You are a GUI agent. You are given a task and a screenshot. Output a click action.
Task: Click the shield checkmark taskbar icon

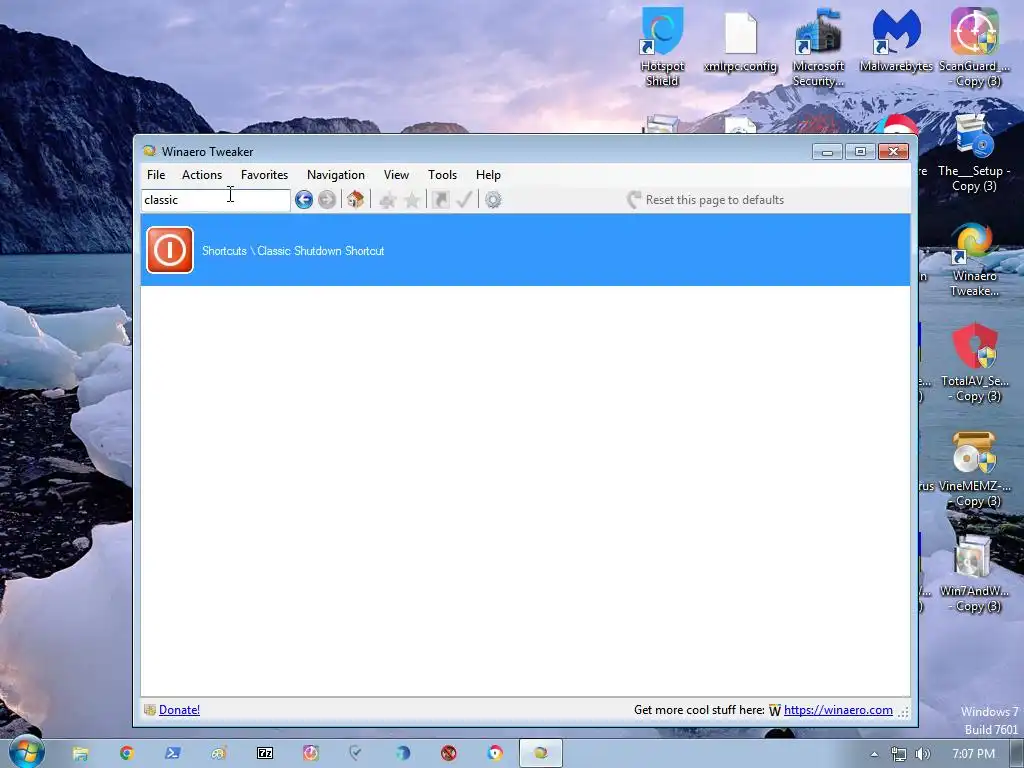tap(356, 754)
